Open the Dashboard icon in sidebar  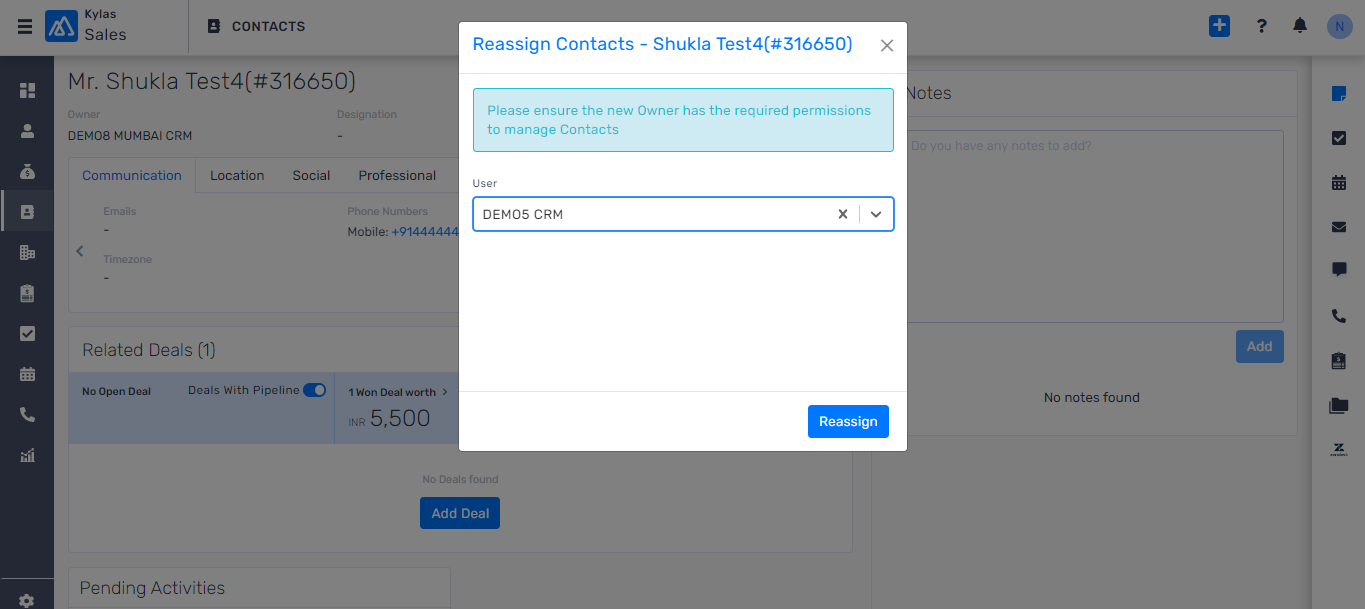coord(27,90)
